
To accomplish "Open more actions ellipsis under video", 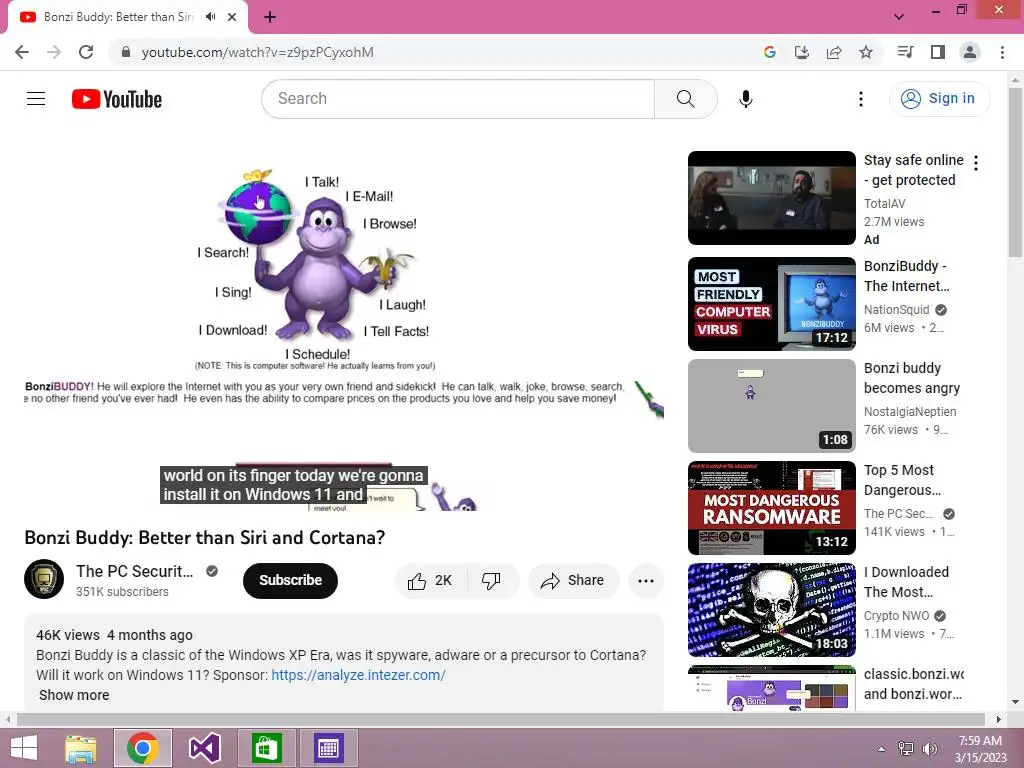I will coord(645,581).
